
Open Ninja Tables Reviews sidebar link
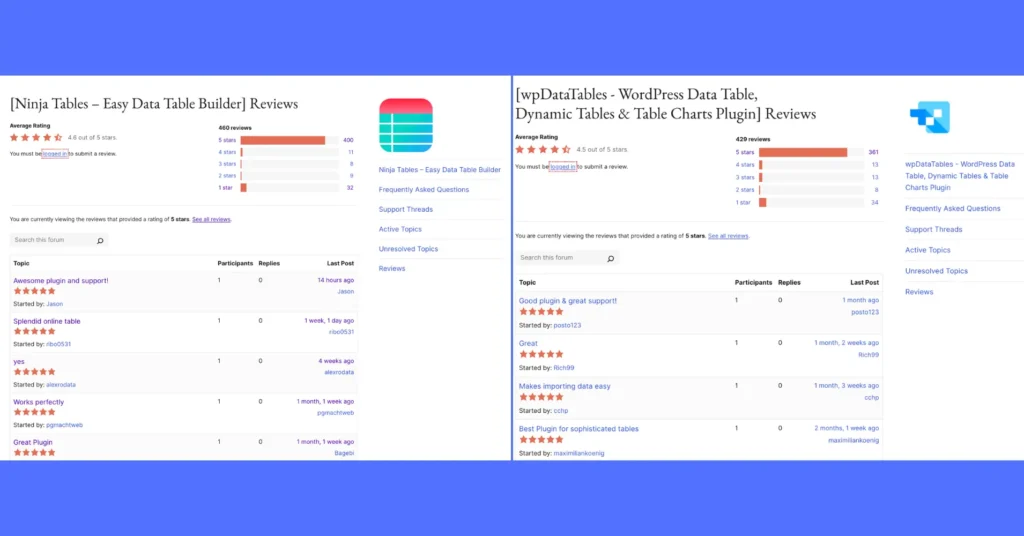coord(392,268)
